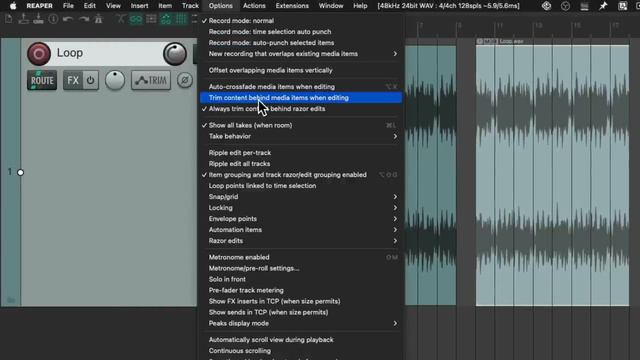Choose Metronome enabled option

pos(301,257)
